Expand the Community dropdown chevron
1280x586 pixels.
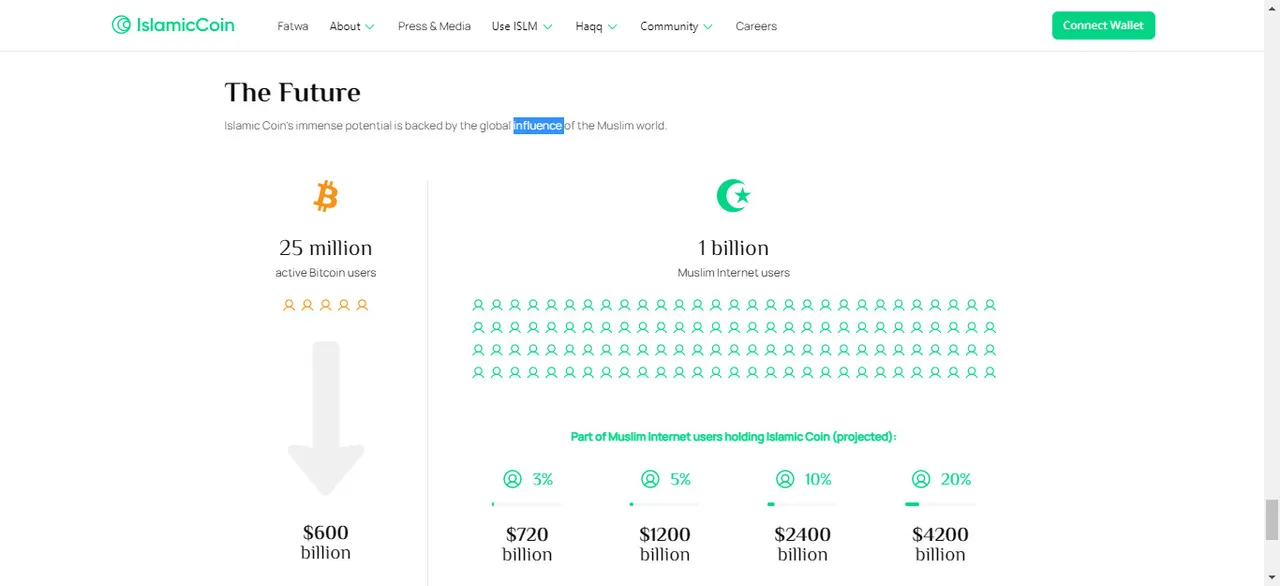tap(708, 27)
